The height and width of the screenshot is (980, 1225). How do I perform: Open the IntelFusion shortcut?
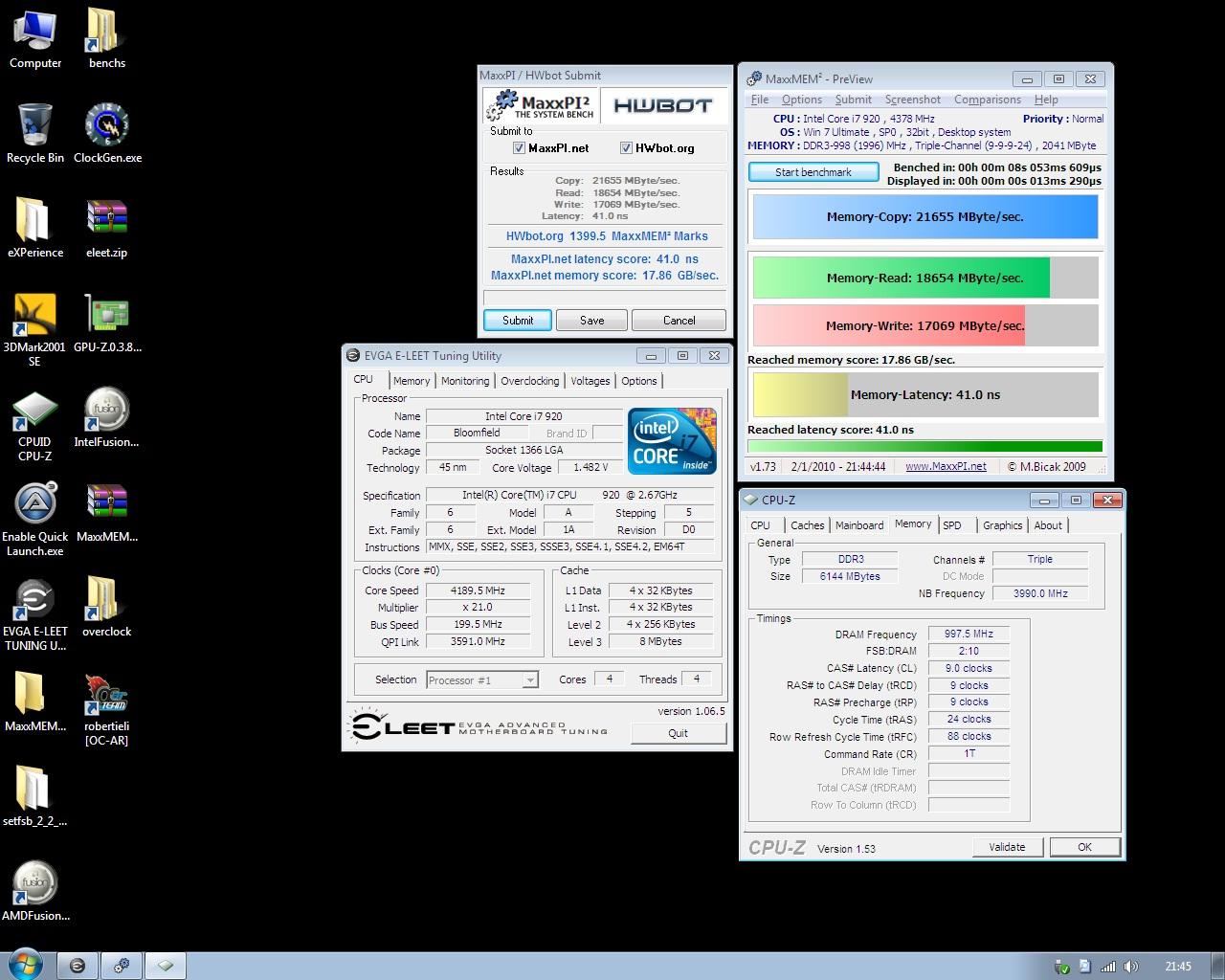pyautogui.click(x=106, y=417)
